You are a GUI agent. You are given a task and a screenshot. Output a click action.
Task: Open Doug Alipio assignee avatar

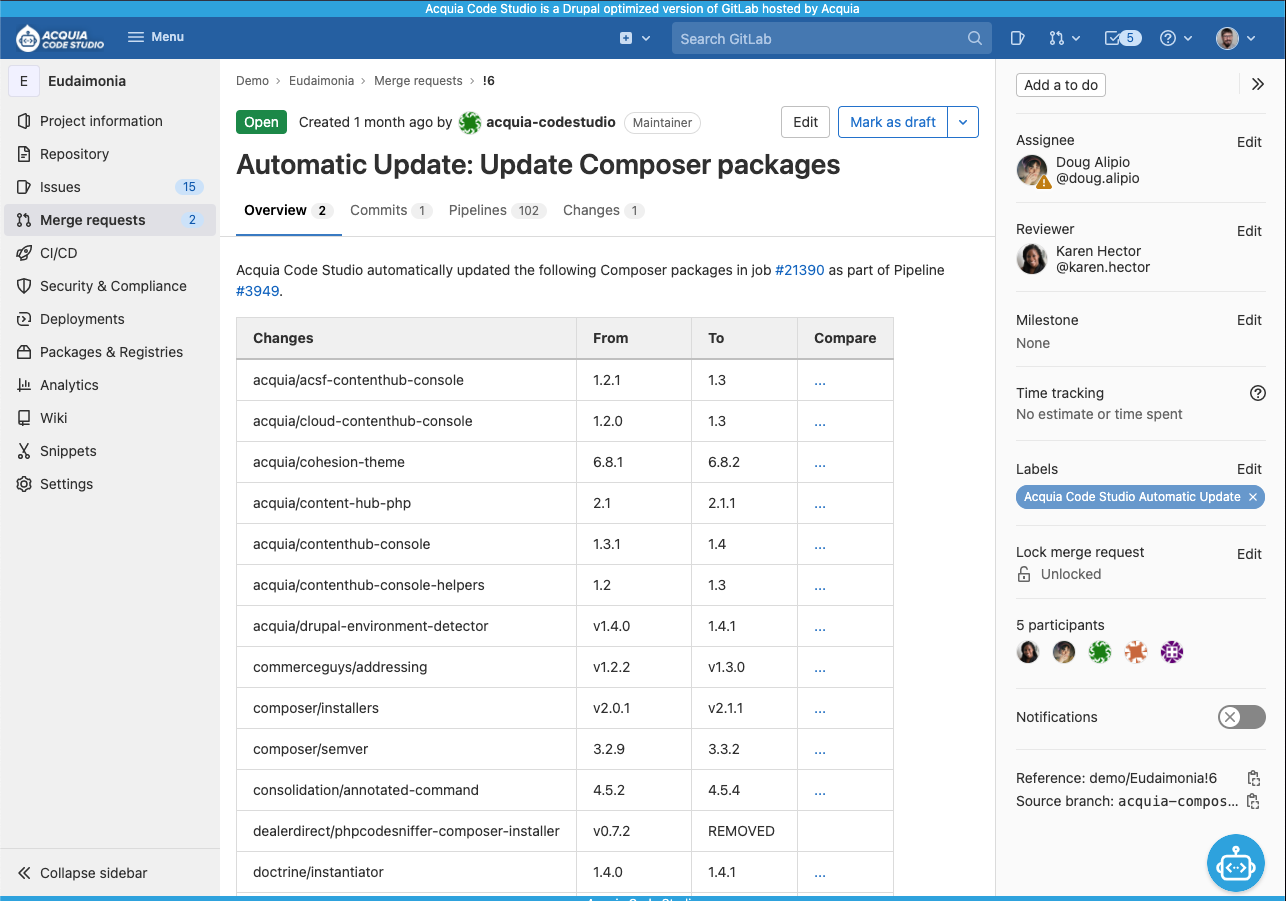point(1033,171)
